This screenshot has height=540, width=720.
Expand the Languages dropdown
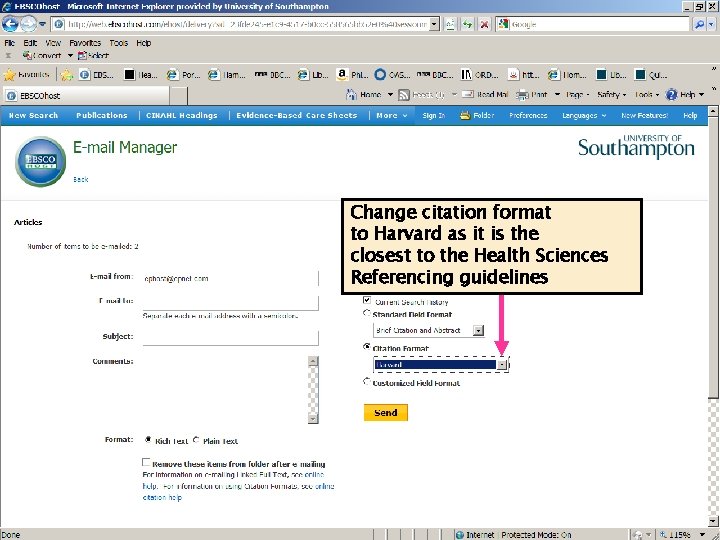[584, 116]
